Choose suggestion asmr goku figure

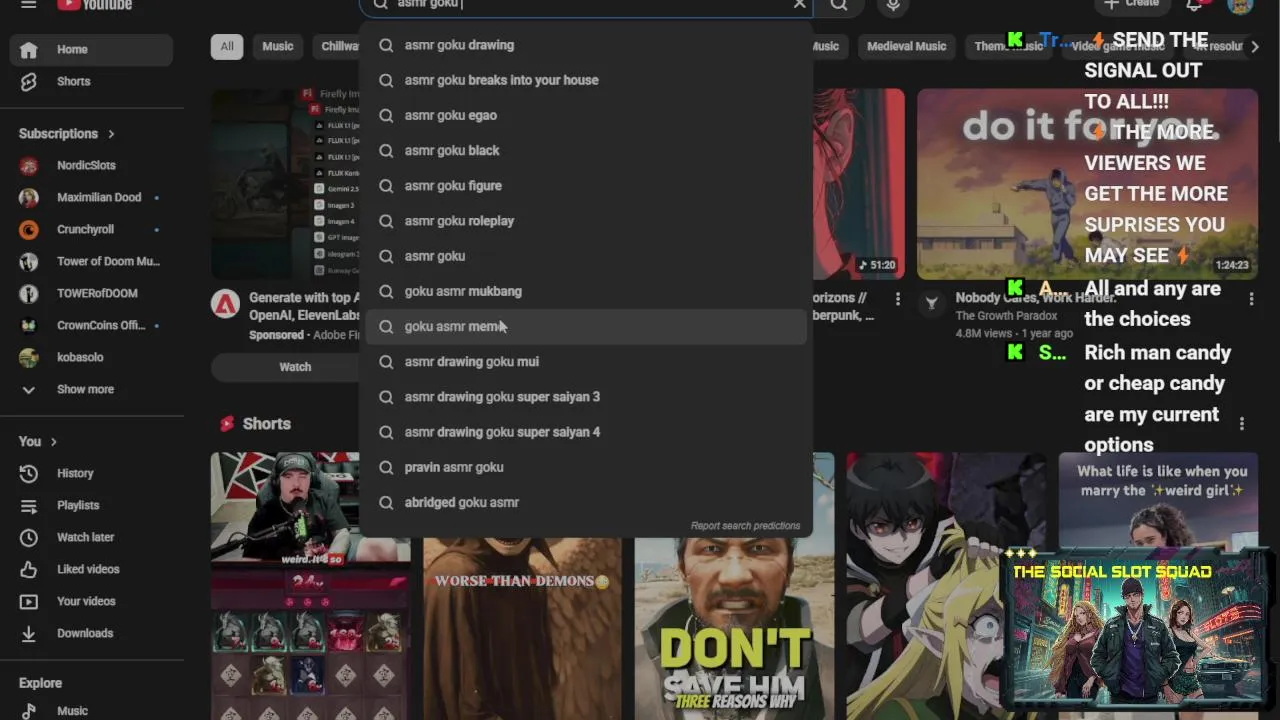pos(586,185)
